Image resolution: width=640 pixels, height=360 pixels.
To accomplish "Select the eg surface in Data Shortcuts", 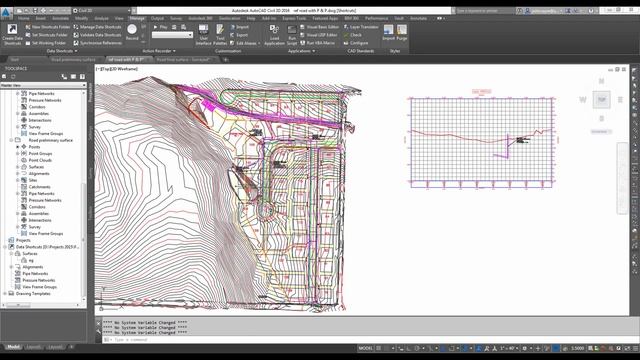I will (31, 260).
